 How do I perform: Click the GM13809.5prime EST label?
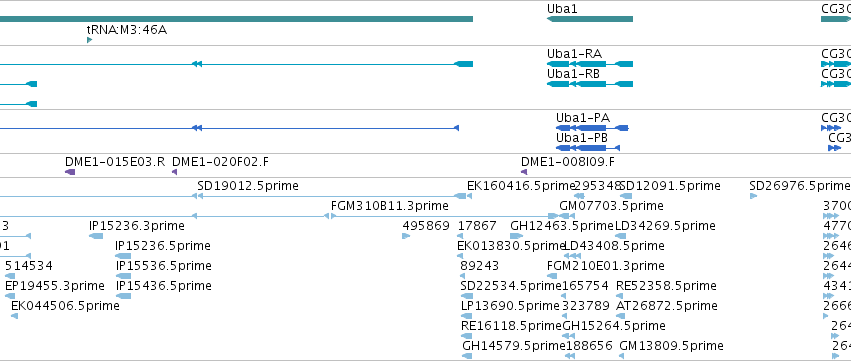671,346
